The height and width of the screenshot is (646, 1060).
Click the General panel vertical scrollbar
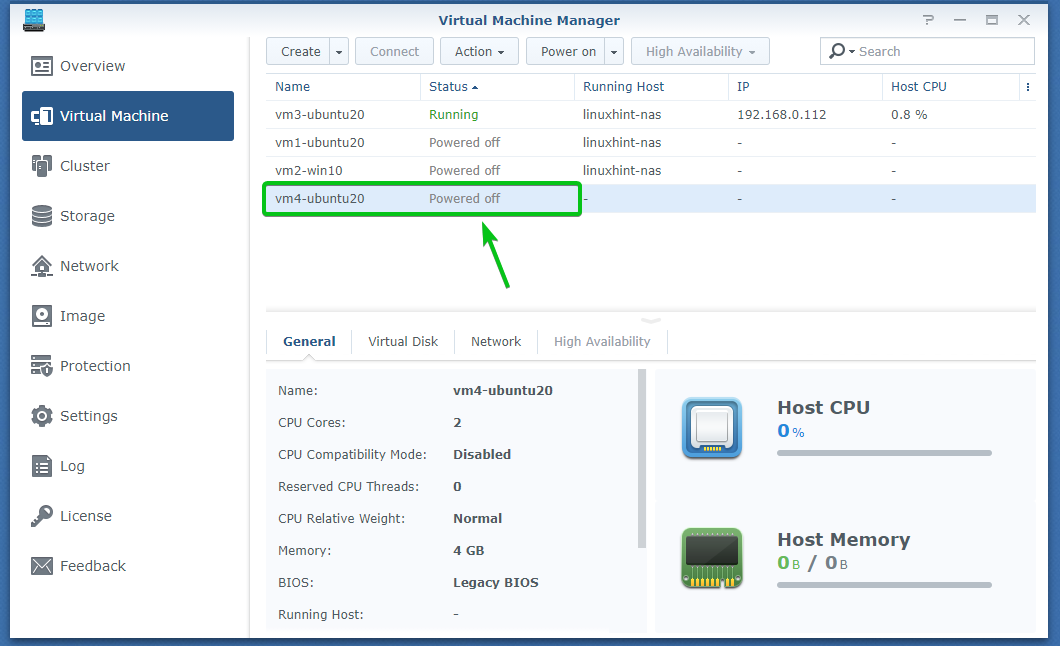click(x=641, y=460)
